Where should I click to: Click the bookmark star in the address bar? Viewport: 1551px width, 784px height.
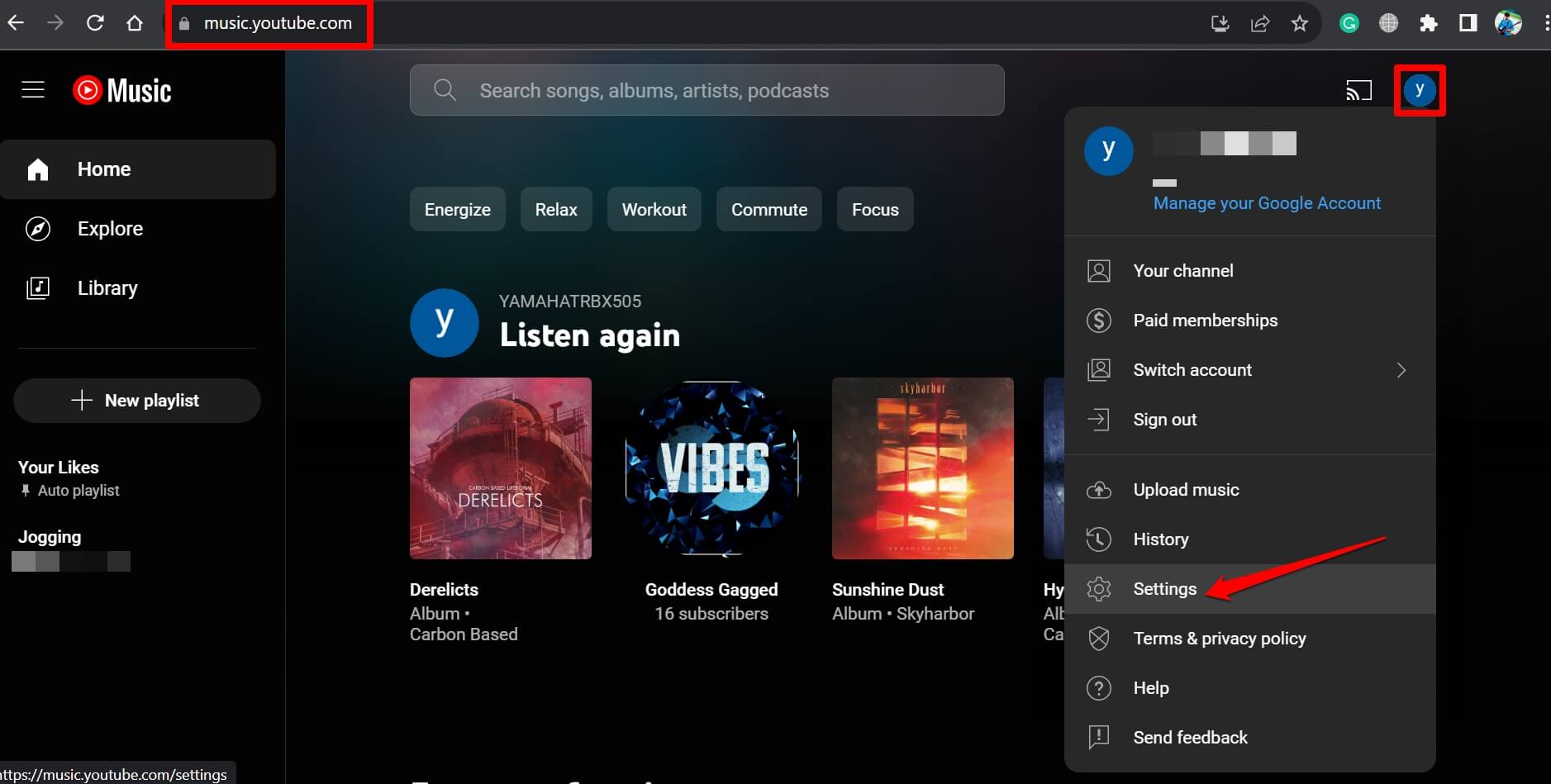pyautogui.click(x=1301, y=22)
